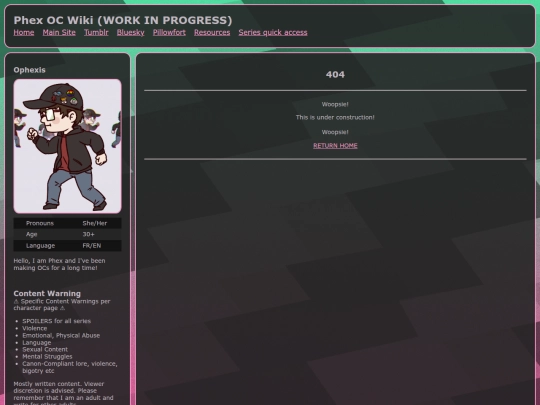Click the 'Canon-Compliant lore' list item
This screenshot has height=405, width=540.
point(70,367)
